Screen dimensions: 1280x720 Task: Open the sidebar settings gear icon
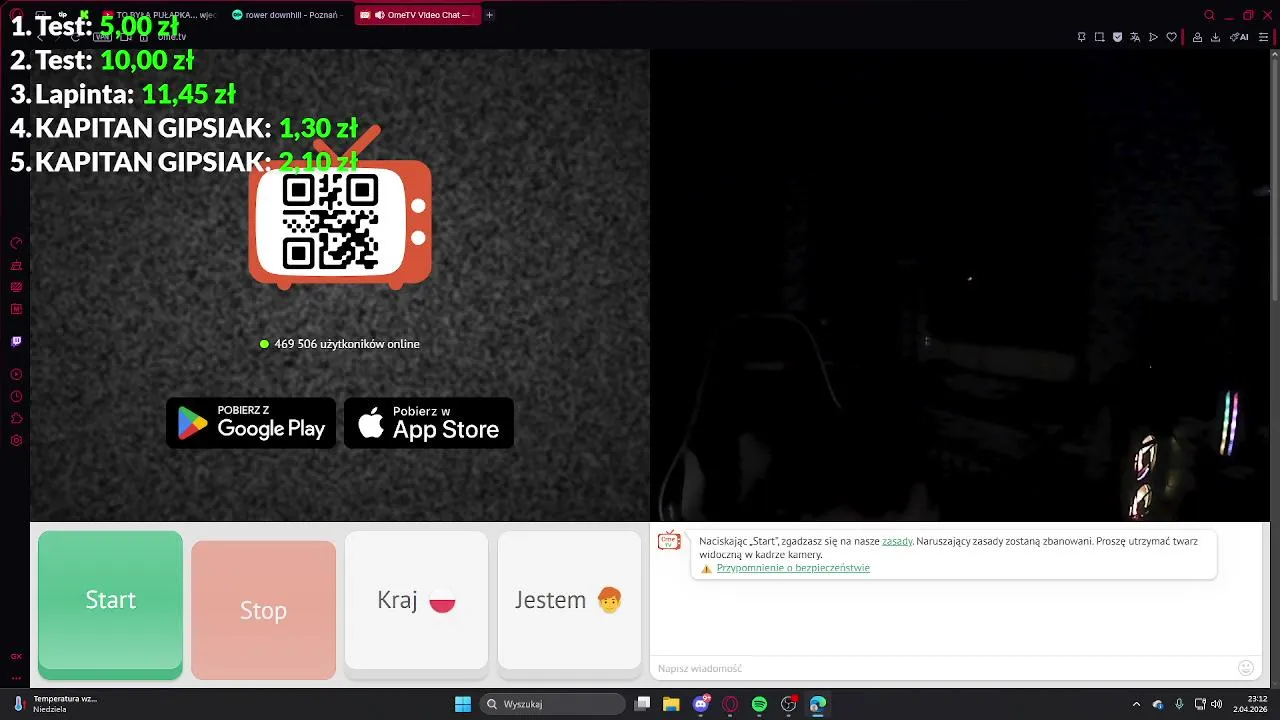coord(16,440)
